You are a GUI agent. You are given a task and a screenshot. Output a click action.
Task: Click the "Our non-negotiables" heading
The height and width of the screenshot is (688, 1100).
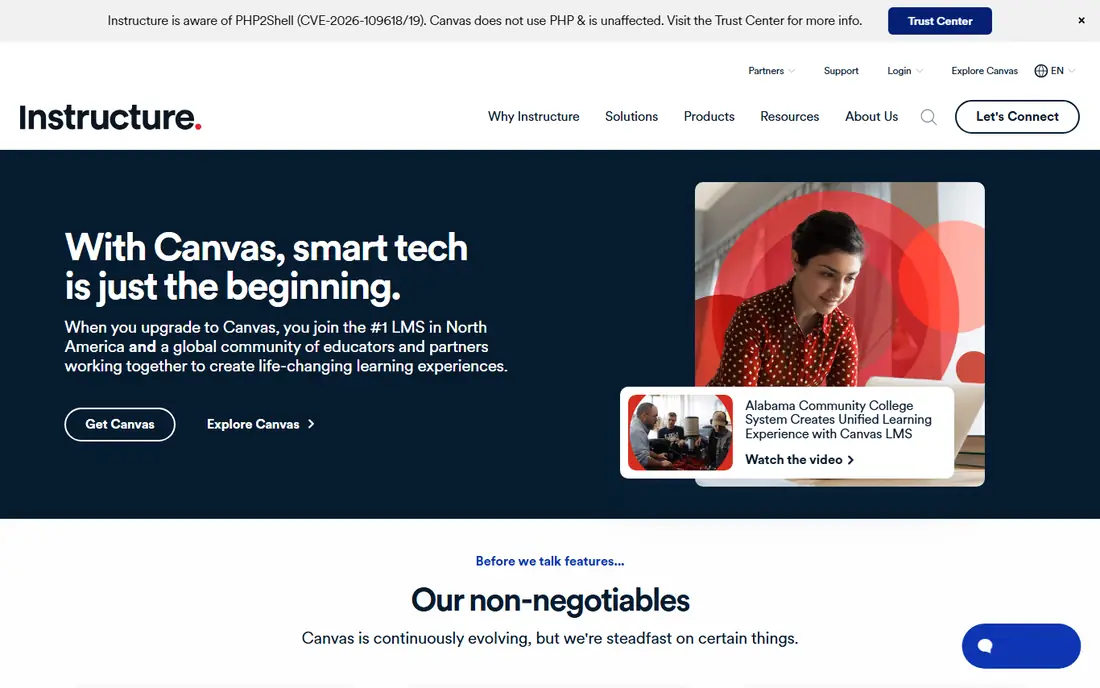click(550, 600)
